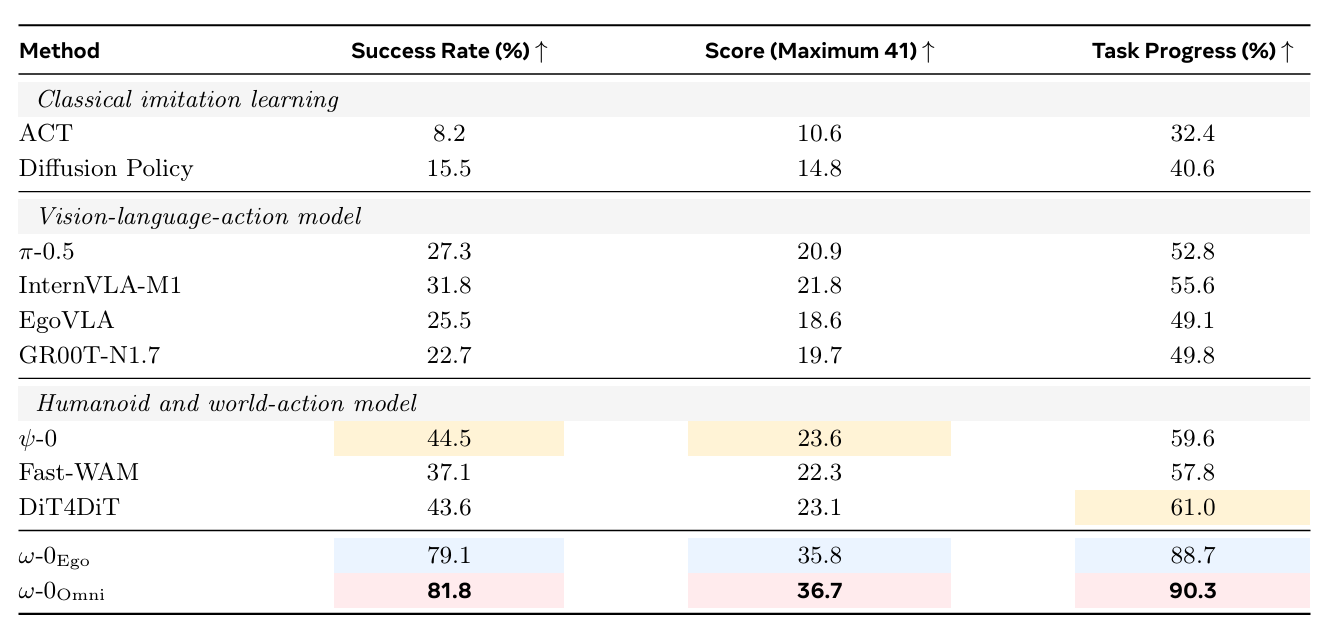This screenshot has width=1334, height=629.
Task: Click the Task Progress (%) column header
Action: tap(1193, 51)
